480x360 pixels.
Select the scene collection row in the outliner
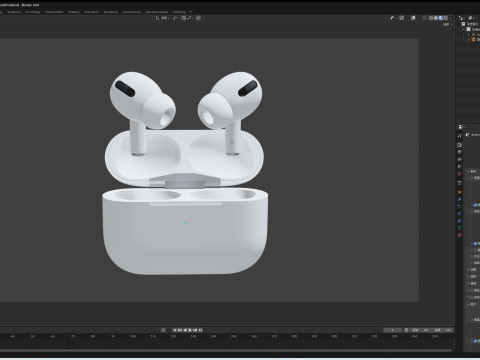pos(471,24)
